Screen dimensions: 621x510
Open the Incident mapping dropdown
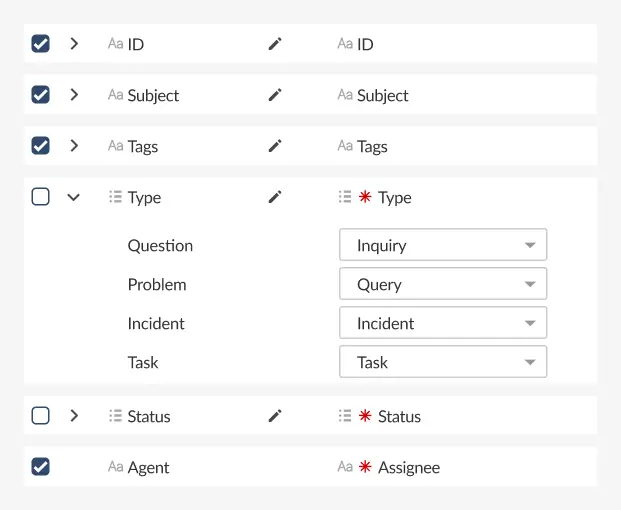coord(443,323)
